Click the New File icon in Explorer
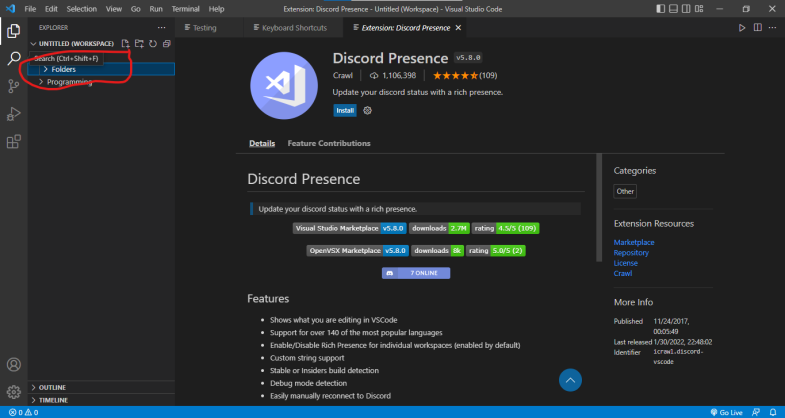 coord(126,44)
